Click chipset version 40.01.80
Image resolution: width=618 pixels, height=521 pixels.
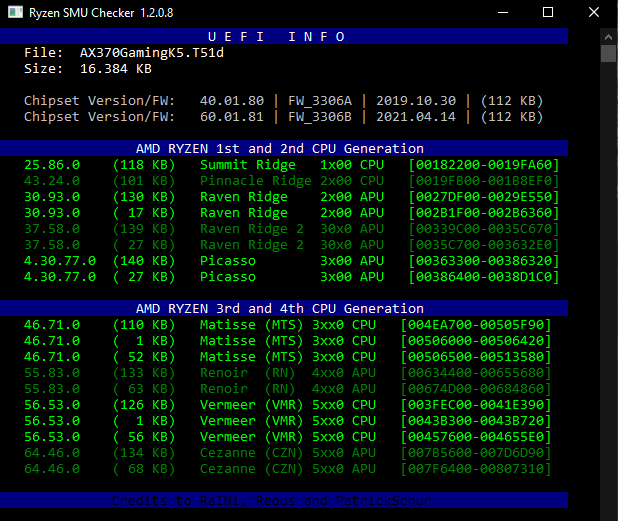click(232, 101)
